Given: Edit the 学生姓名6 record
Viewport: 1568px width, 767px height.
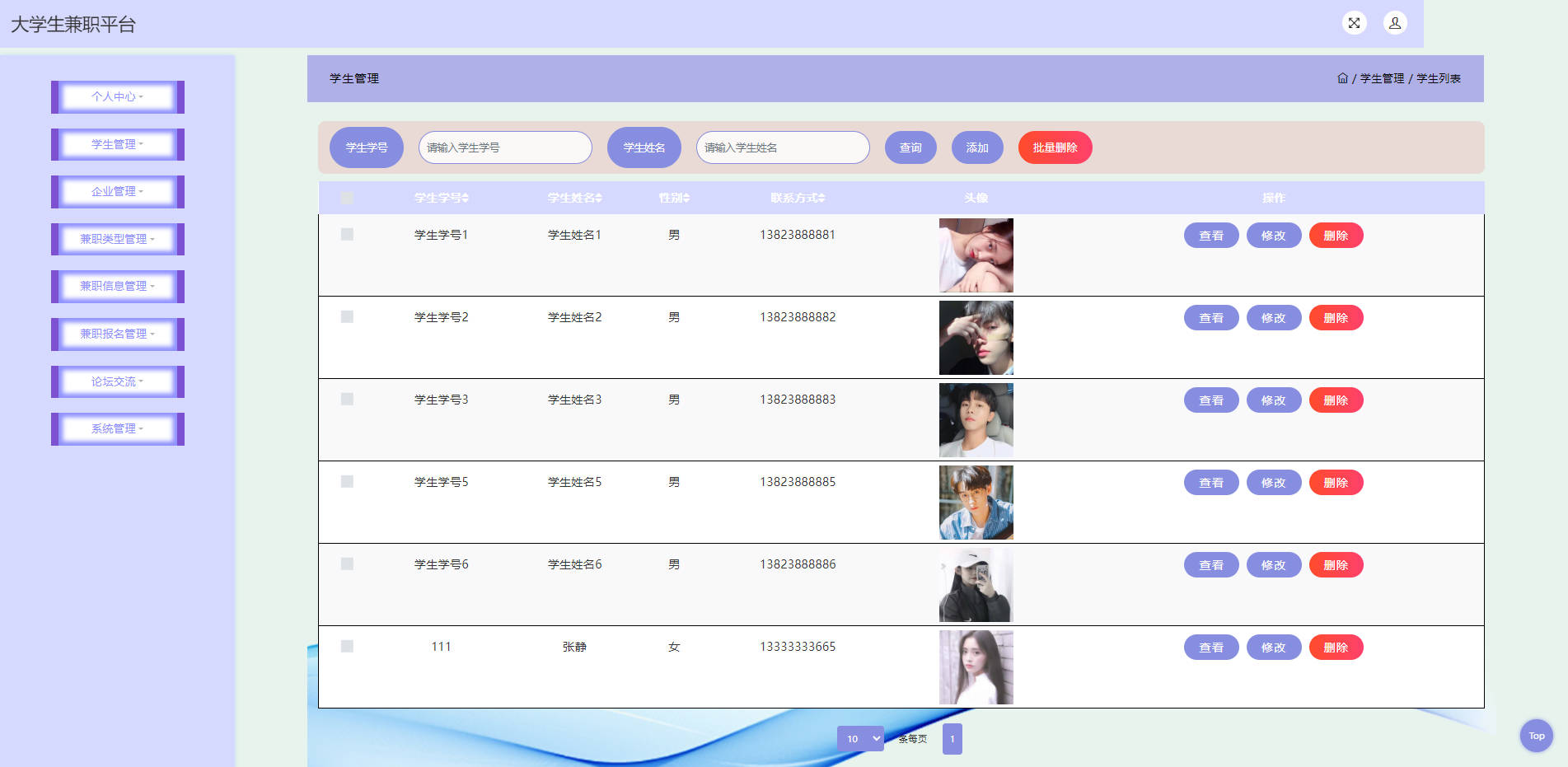Looking at the screenshot, I should pyautogui.click(x=1274, y=565).
